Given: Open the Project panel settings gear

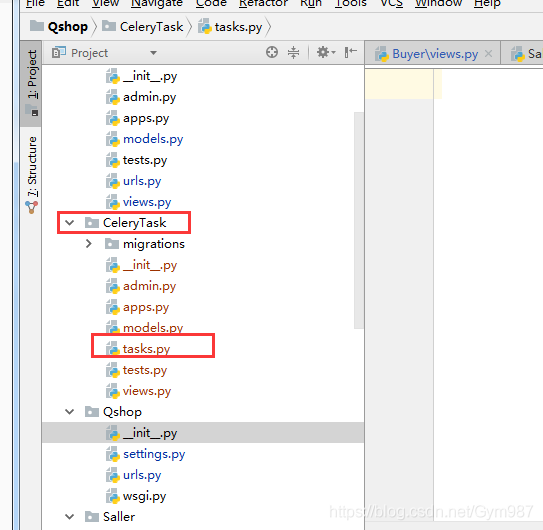Looking at the screenshot, I should (326, 53).
